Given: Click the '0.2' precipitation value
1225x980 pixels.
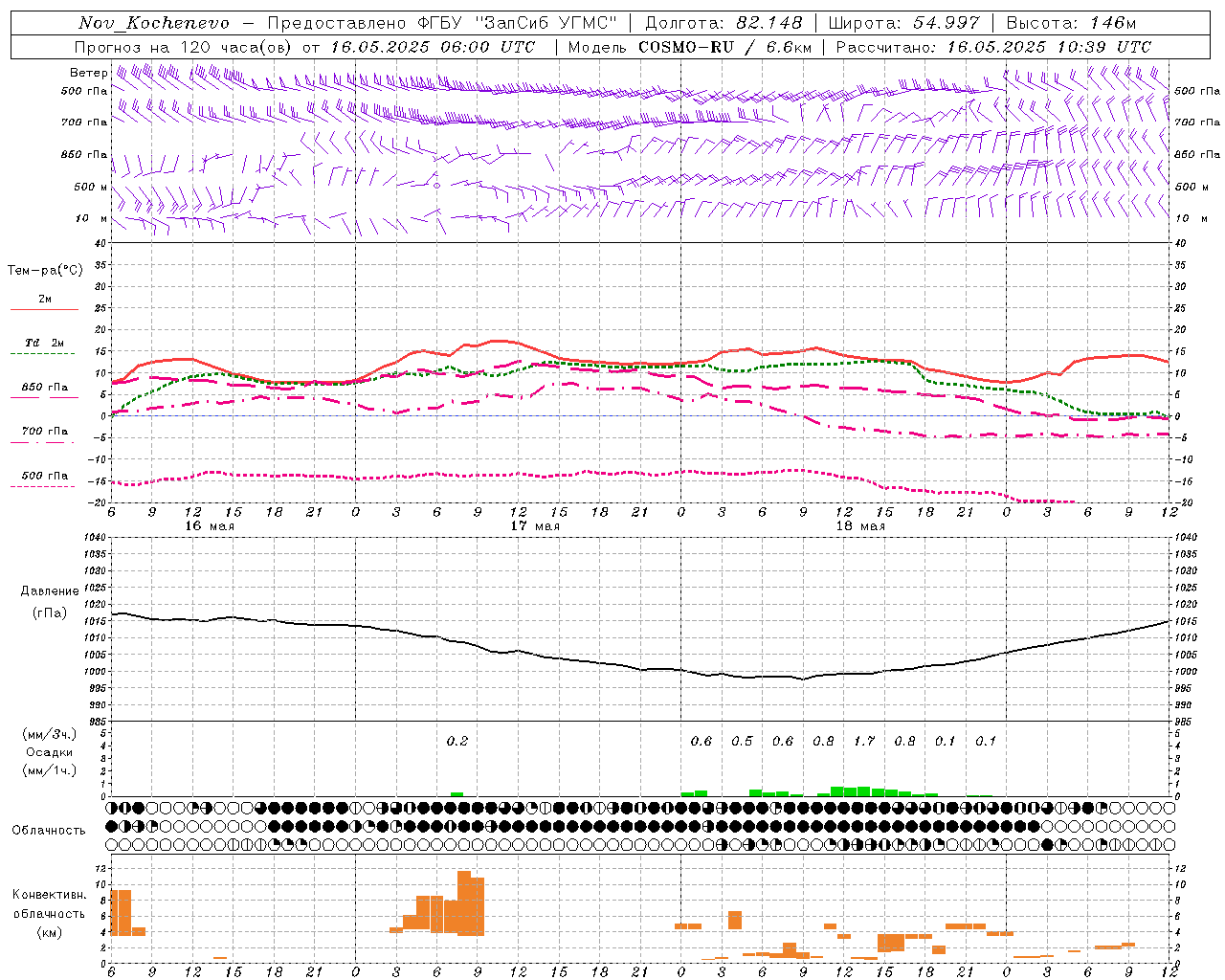Looking at the screenshot, I should [457, 741].
